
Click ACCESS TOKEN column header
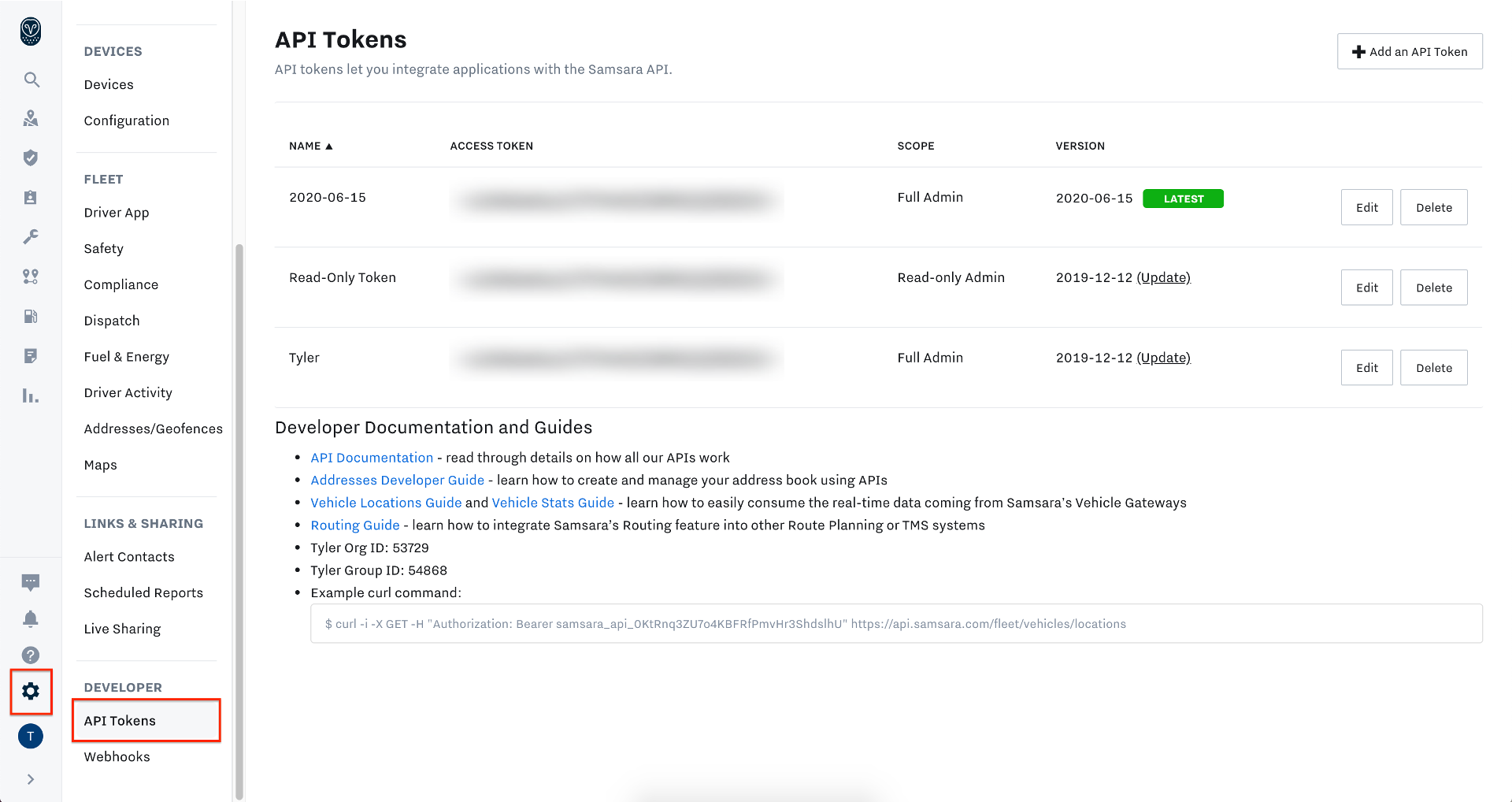tap(491, 146)
